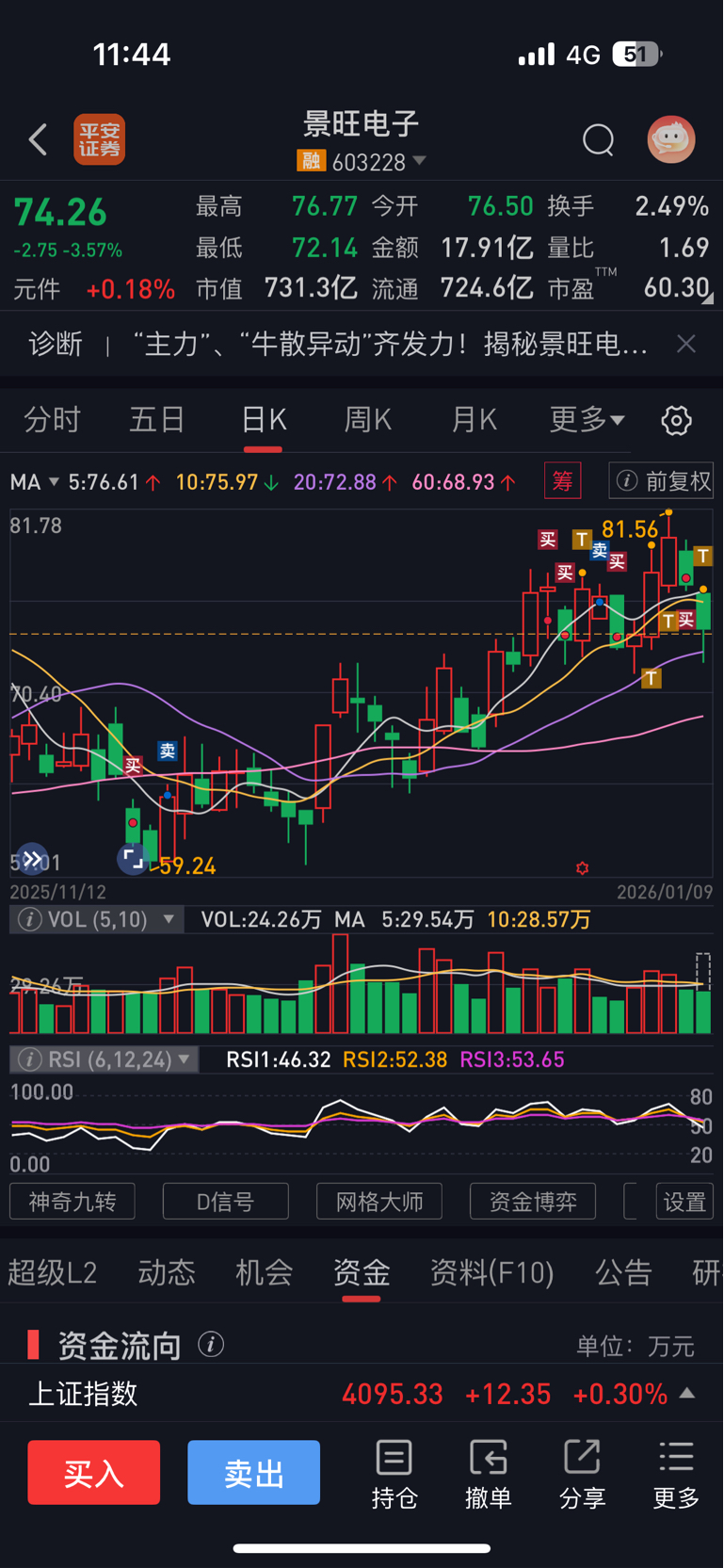This screenshot has width=724, height=1568.
Task: Tap the 金额 17.91亿 value
Action: coord(487,248)
